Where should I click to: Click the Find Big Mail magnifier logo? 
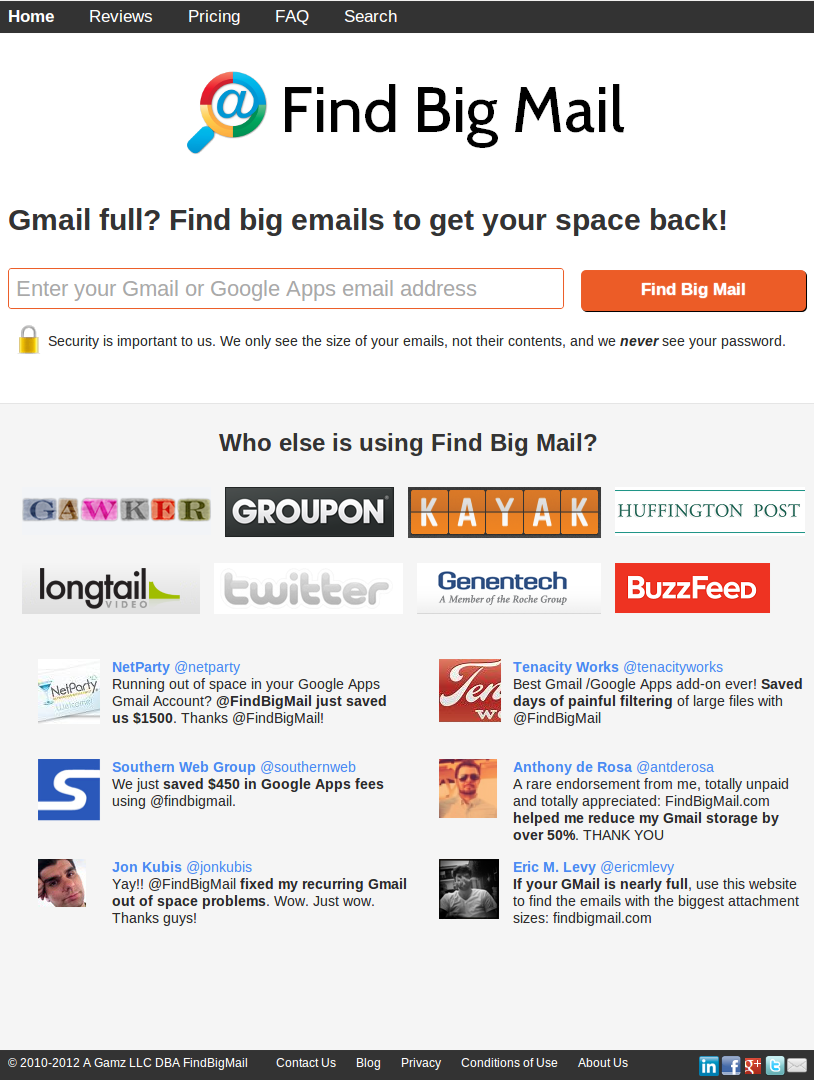[x=227, y=112]
